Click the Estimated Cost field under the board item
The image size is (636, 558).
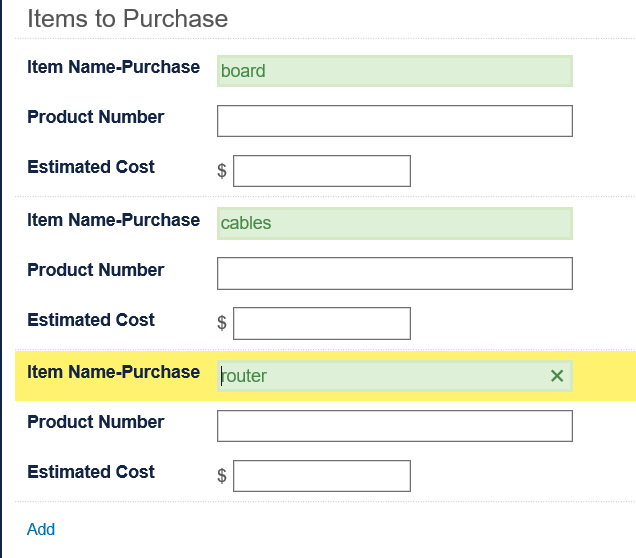[x=321, y=171]
